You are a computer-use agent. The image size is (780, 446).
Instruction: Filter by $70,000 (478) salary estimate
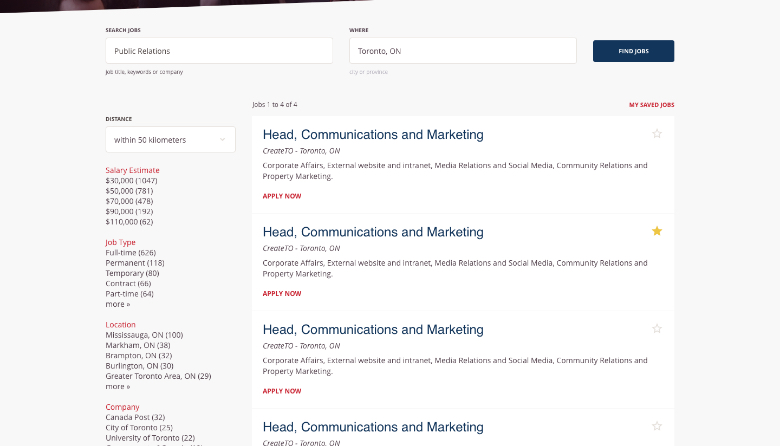[x=129, y=201]
